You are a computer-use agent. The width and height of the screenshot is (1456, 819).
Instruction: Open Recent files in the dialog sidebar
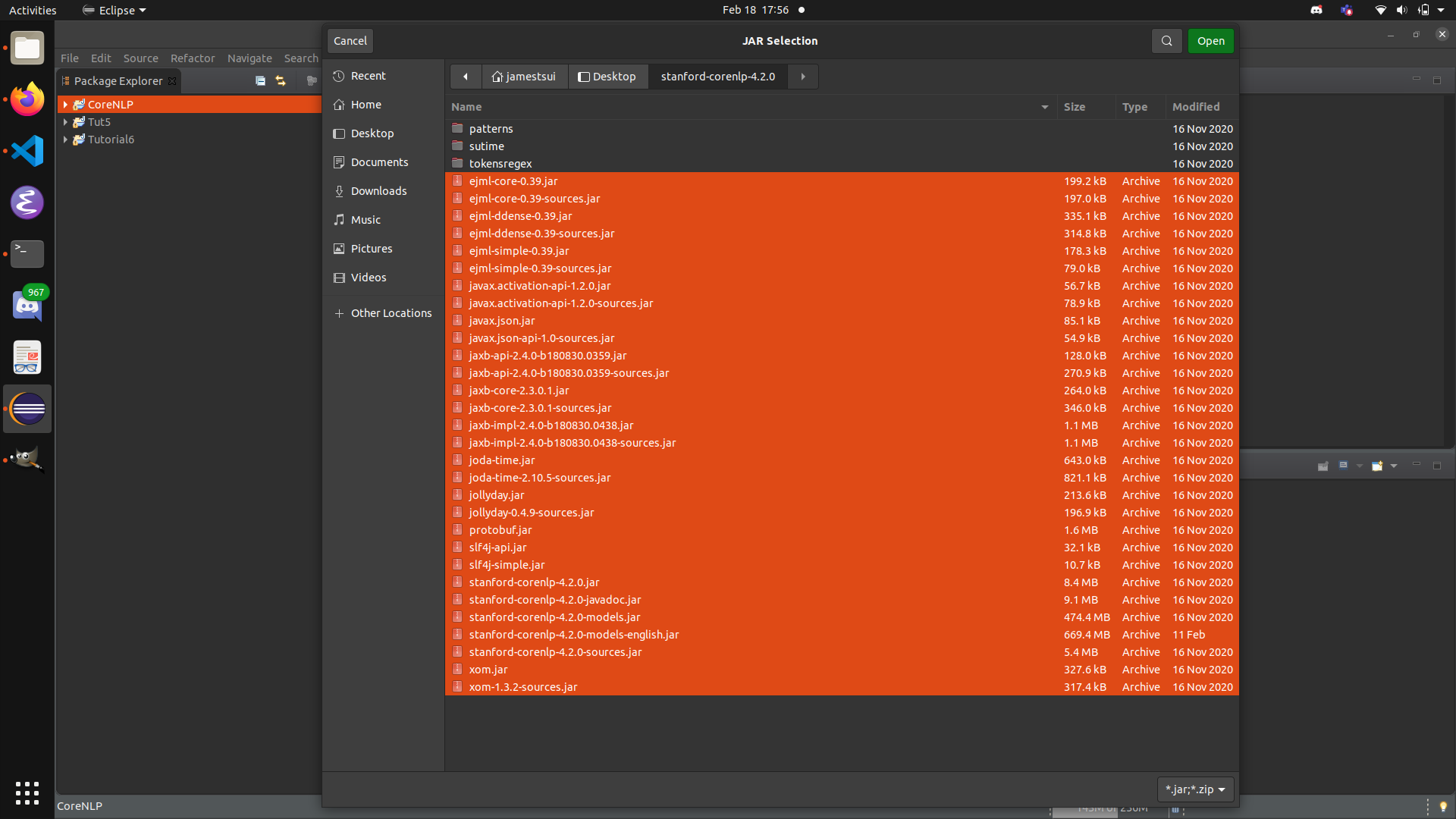369,75
